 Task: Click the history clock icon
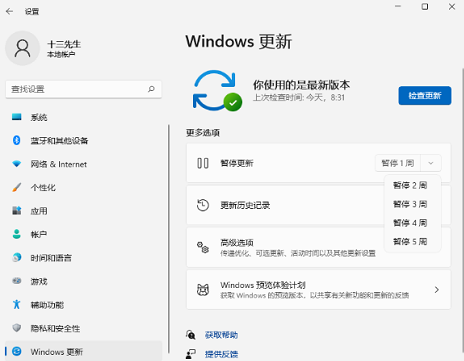pyautogui.click(x=203, y=205)
